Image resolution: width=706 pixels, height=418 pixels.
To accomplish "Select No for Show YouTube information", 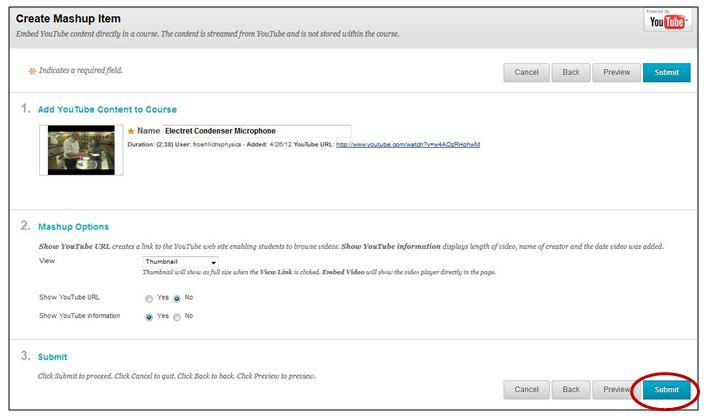I will pyautogui.click(x=177, y=317).
